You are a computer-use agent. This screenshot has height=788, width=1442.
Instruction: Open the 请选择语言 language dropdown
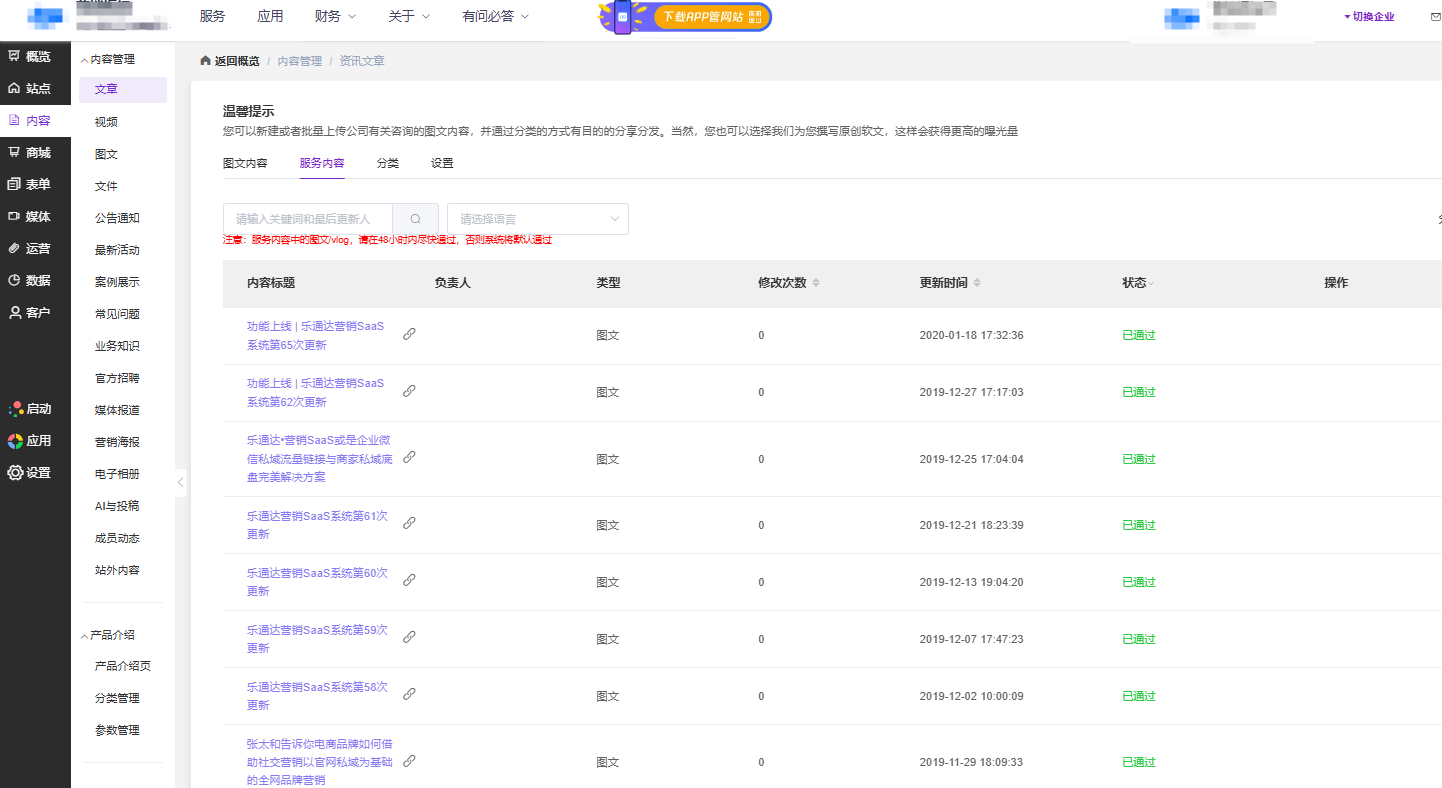click(537, 219)
